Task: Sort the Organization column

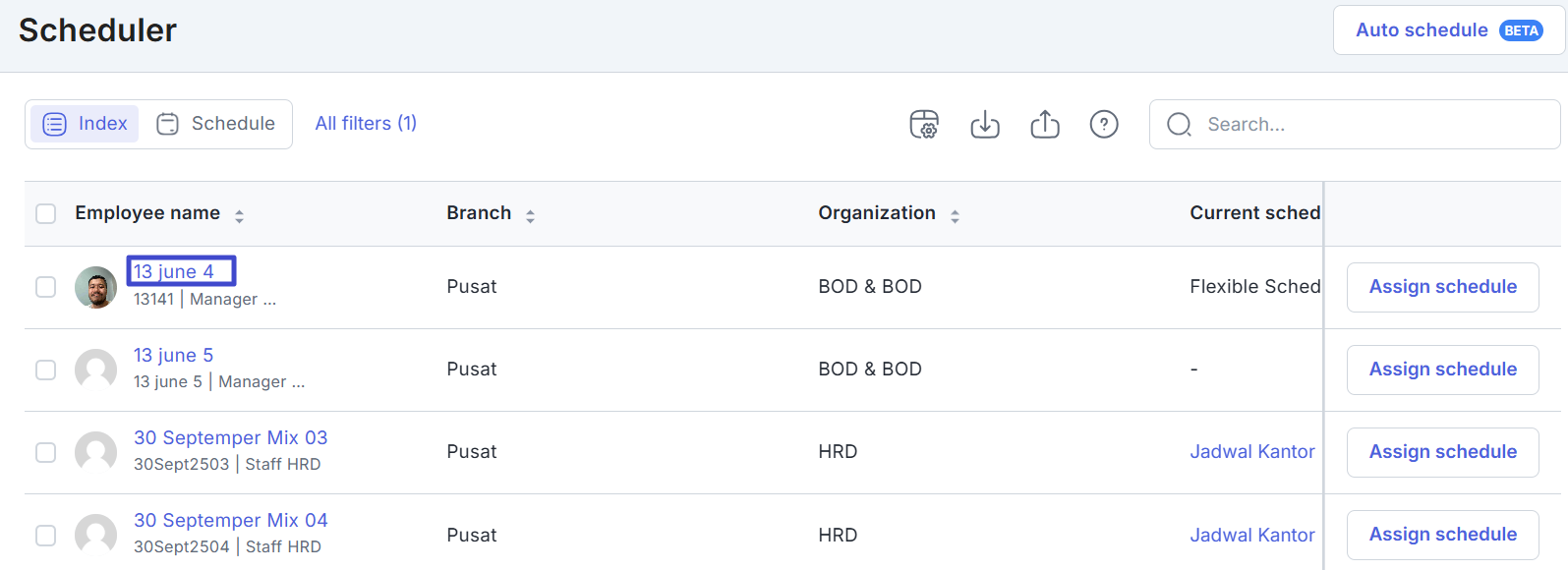Action: (x=955, y=215)
